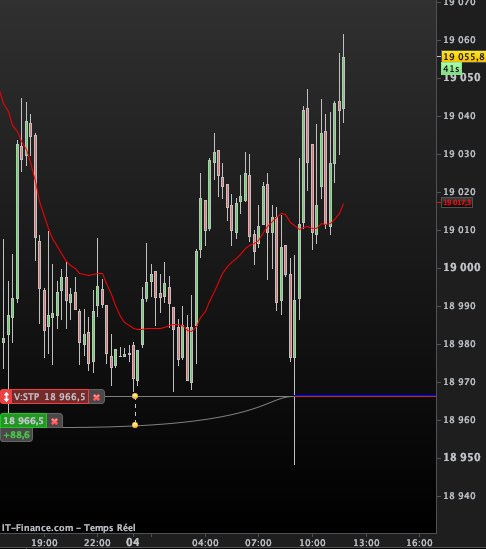Click the 19 060 price axis label

pyautogui.click(x=459, y=40)
